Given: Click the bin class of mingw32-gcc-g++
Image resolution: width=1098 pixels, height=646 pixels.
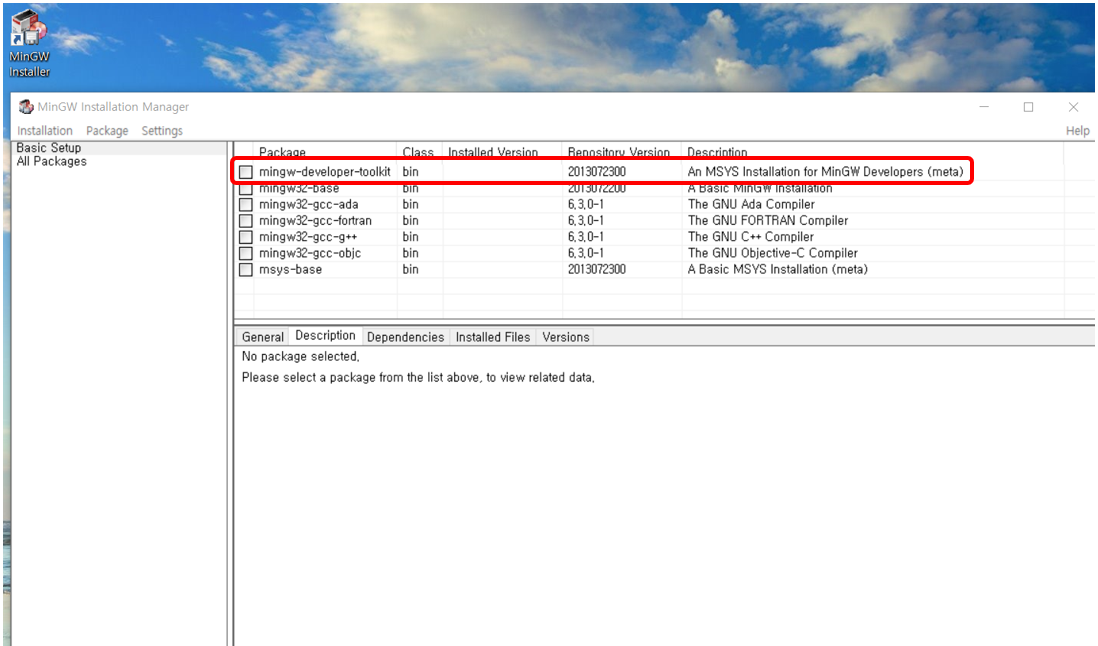Looking at the screenshot, I should (410, 237).
